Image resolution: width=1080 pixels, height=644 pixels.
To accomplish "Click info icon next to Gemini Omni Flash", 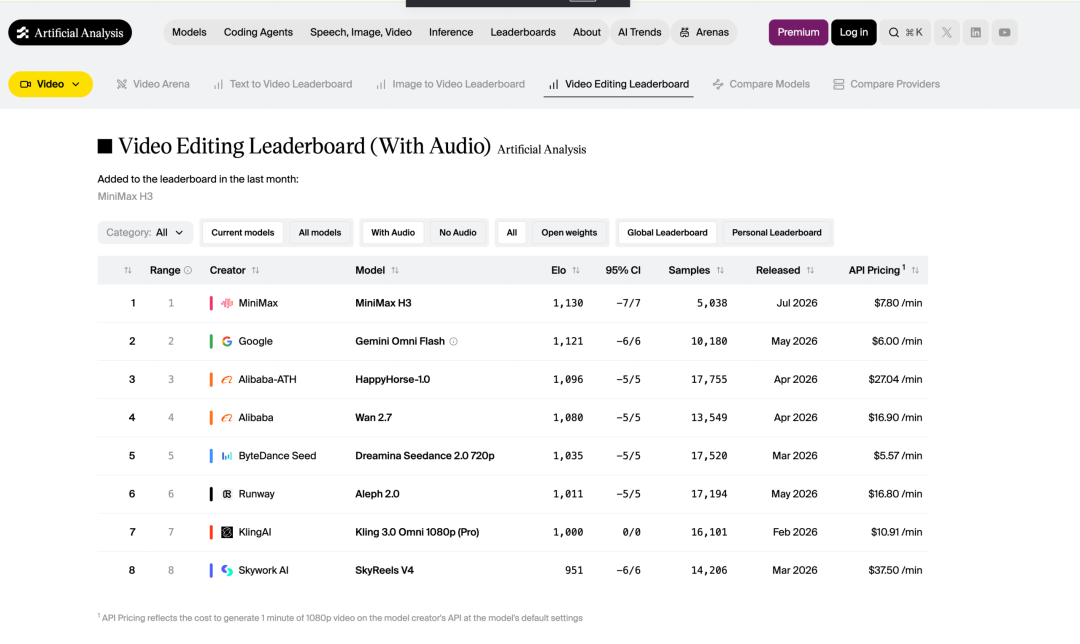I will [453, 342].
